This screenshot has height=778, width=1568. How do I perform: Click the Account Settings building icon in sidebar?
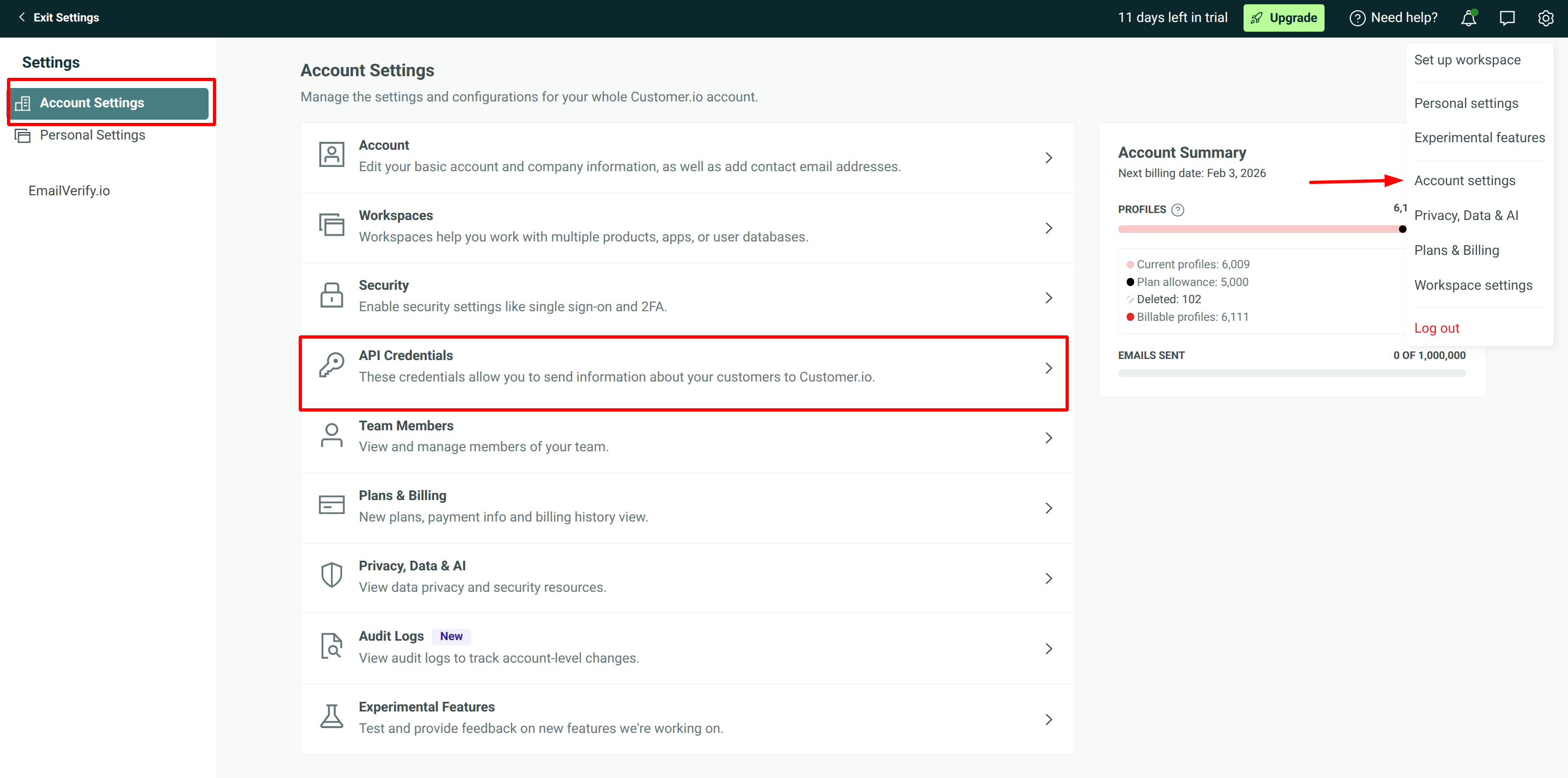tap(23, 103)
